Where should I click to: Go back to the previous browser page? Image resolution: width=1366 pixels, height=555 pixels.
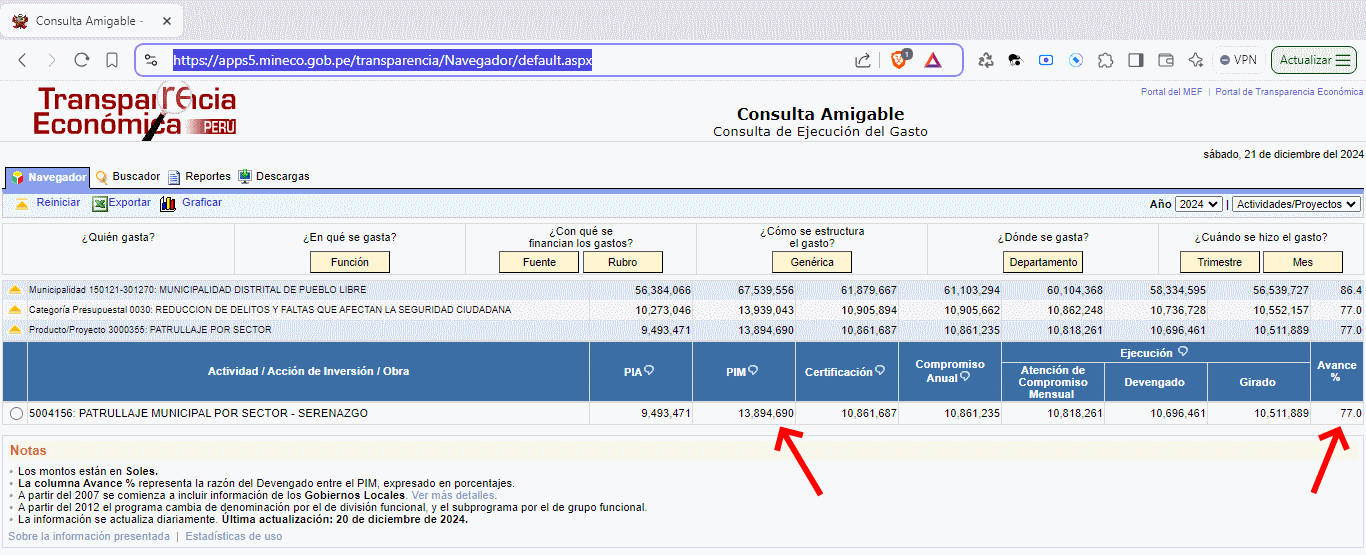[x=22, y=60]
